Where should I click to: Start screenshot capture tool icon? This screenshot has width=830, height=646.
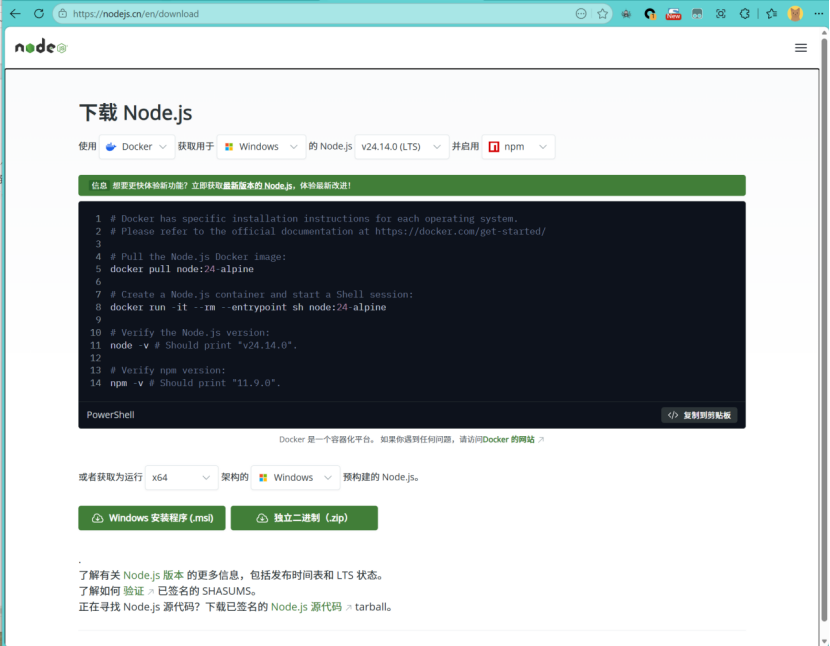[720, 14]
